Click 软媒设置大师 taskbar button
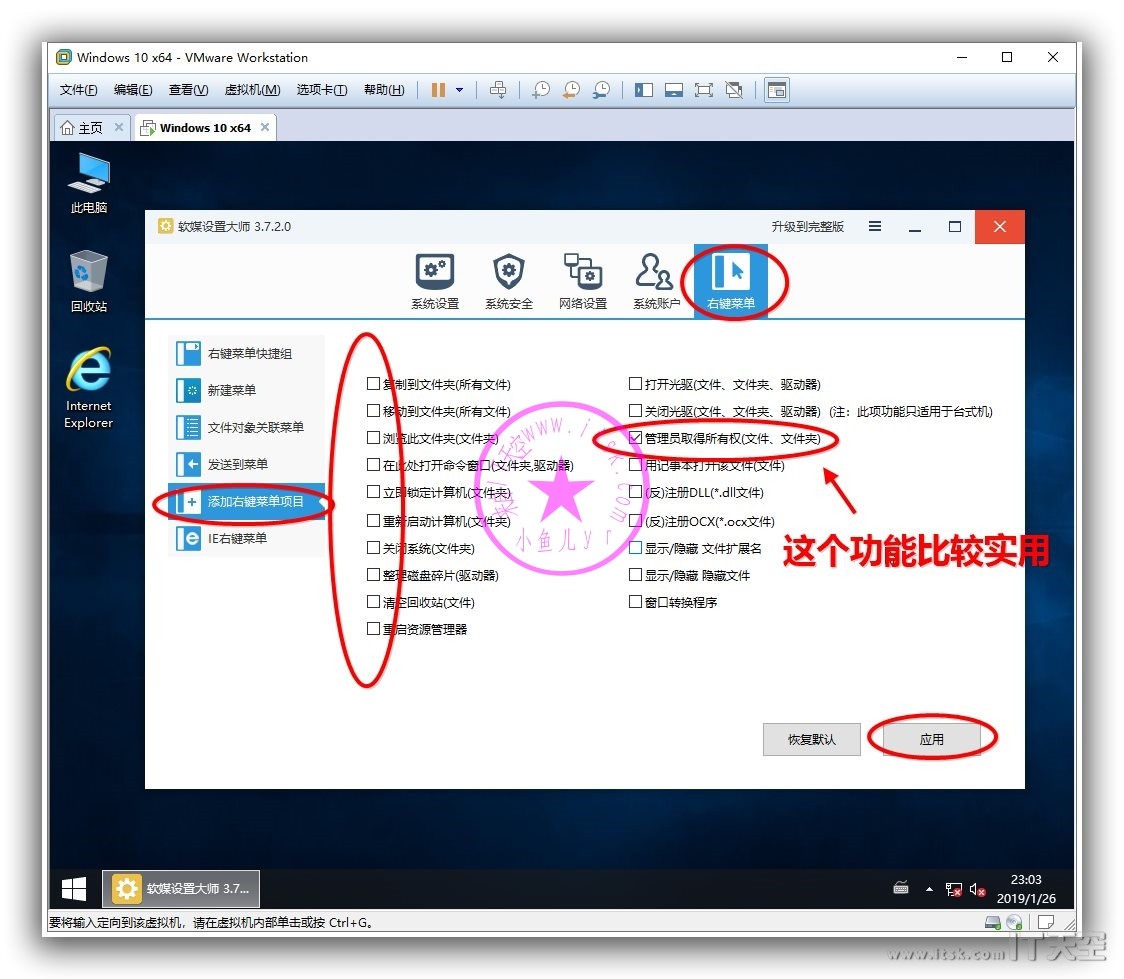 [x=181, y=889]
